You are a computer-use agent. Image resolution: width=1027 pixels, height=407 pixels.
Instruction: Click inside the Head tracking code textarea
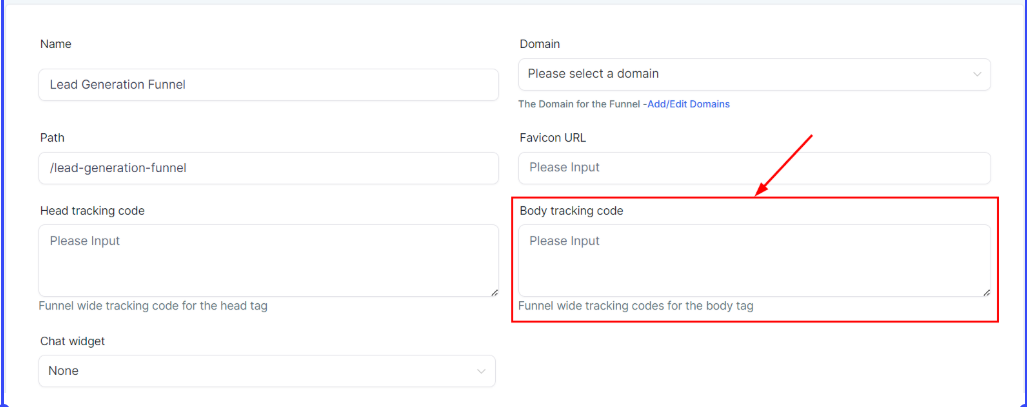268,260
